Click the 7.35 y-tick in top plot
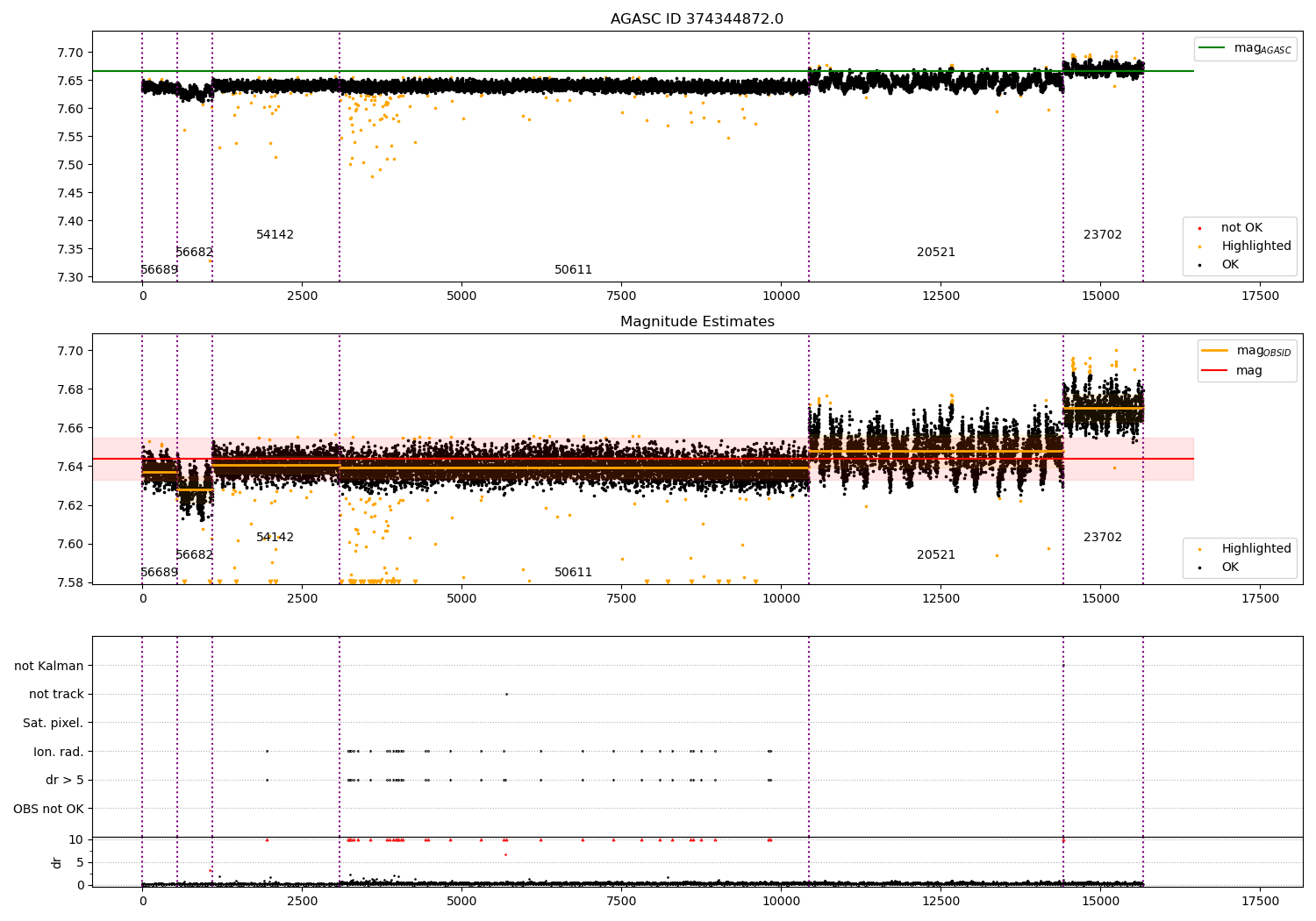This screenshot has width=1316, height=921. pyautogui.click(x=70, y=249)
